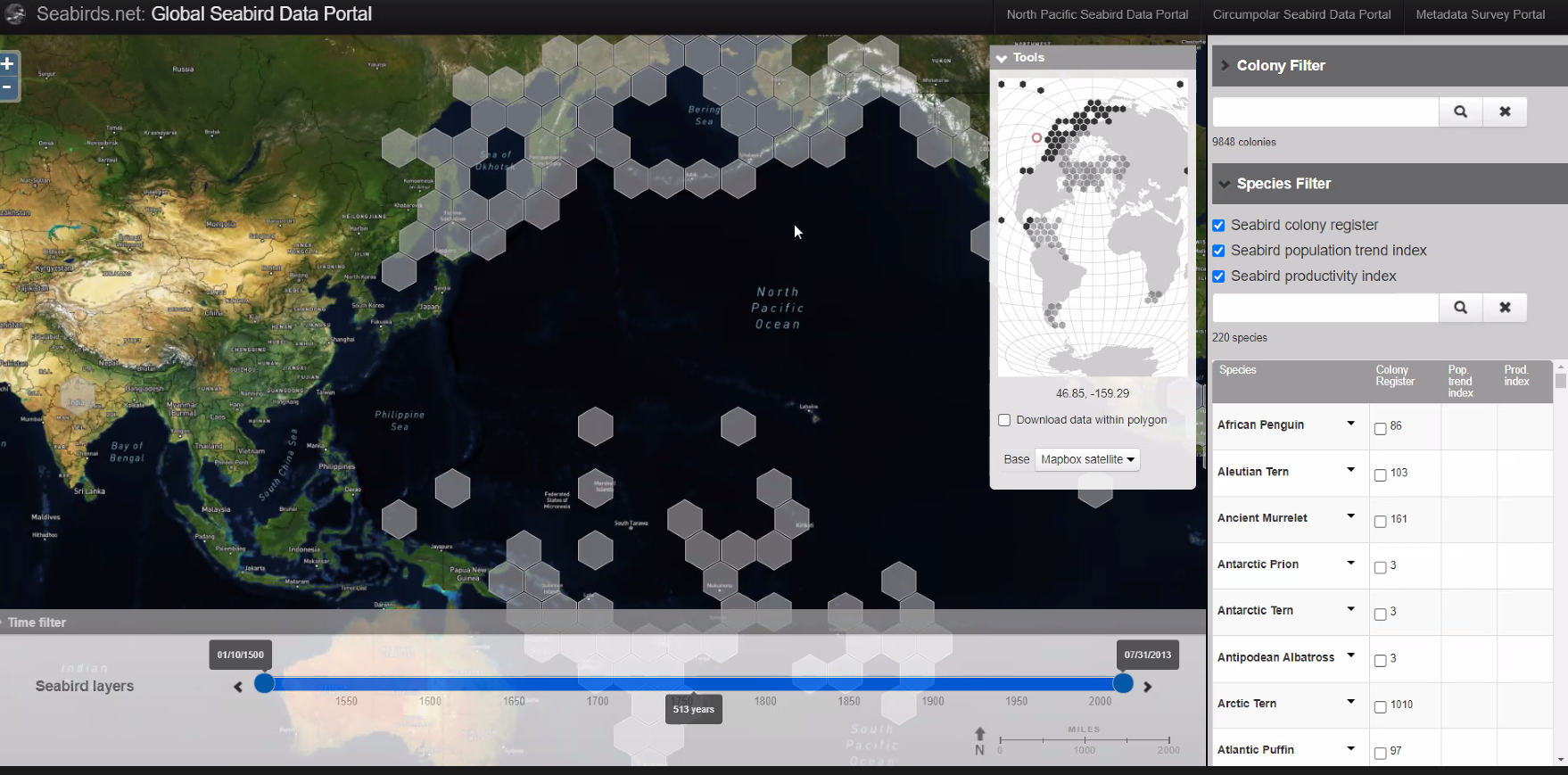Viewport: 1568px width, 775px height.
Task: Click the map zoom in plus button
Action: (7, 64)
